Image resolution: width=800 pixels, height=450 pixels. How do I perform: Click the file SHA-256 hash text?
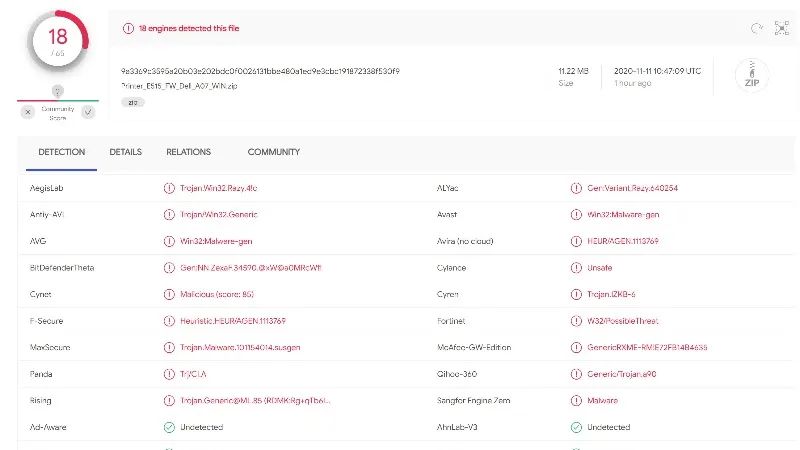(259, 71)
